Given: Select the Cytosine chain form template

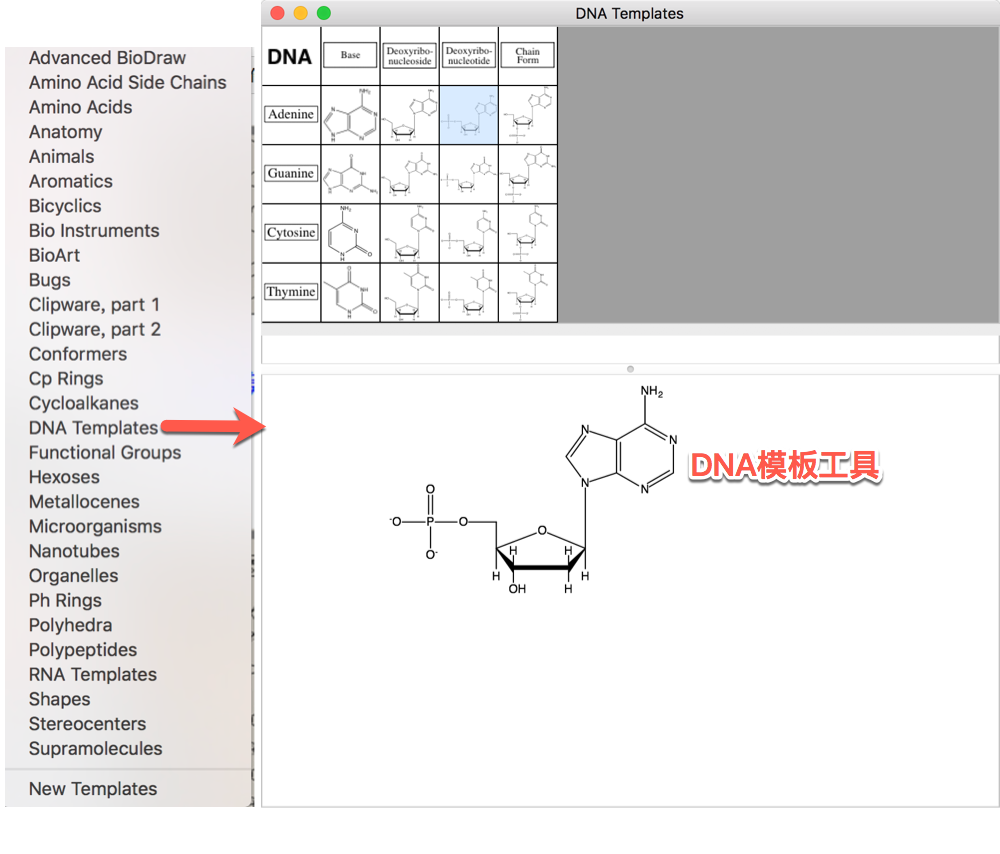Looking at the screenshot, I should coord(528,233).
